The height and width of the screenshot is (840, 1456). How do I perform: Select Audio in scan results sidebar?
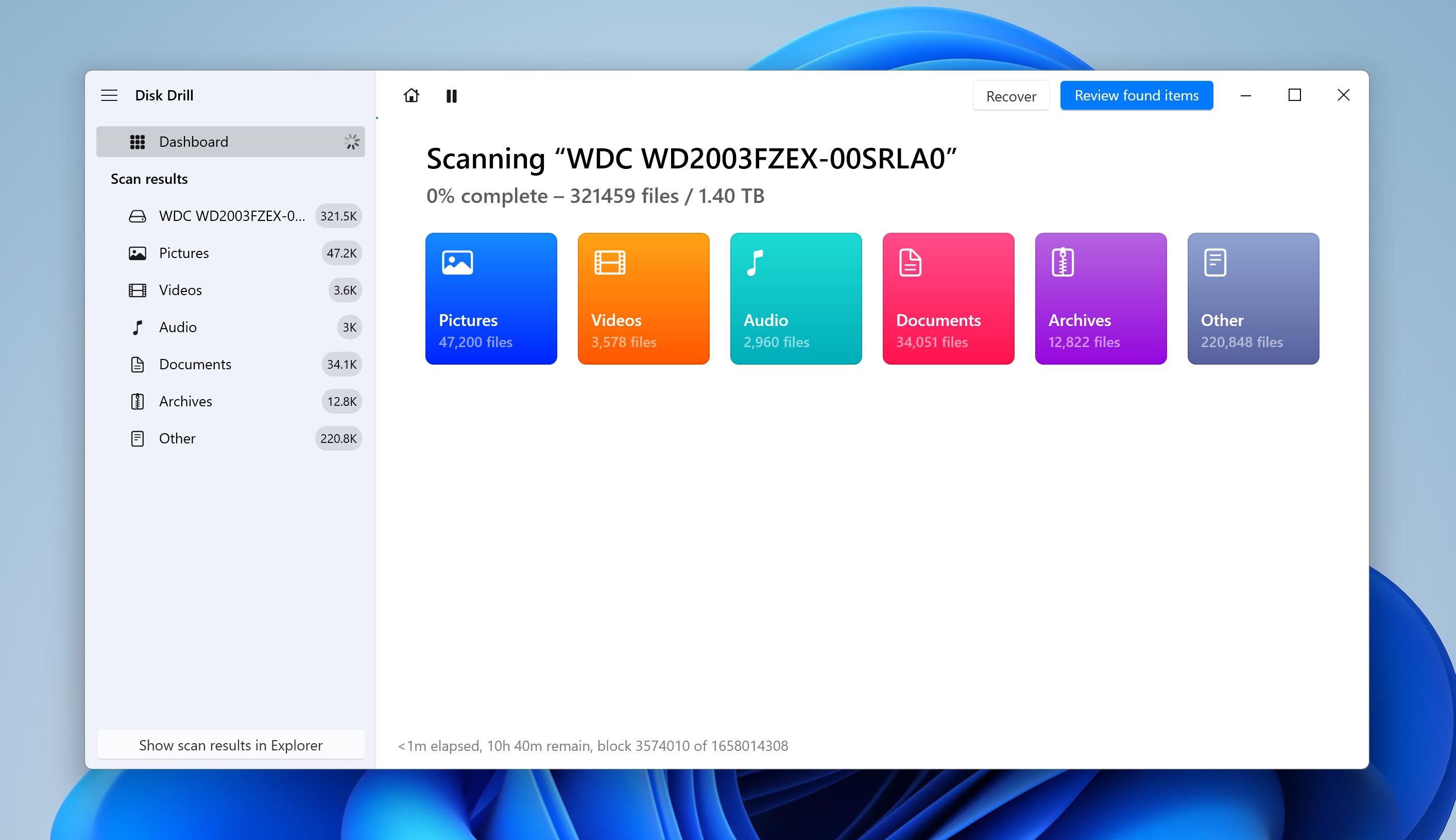click(x=177, y=327)
